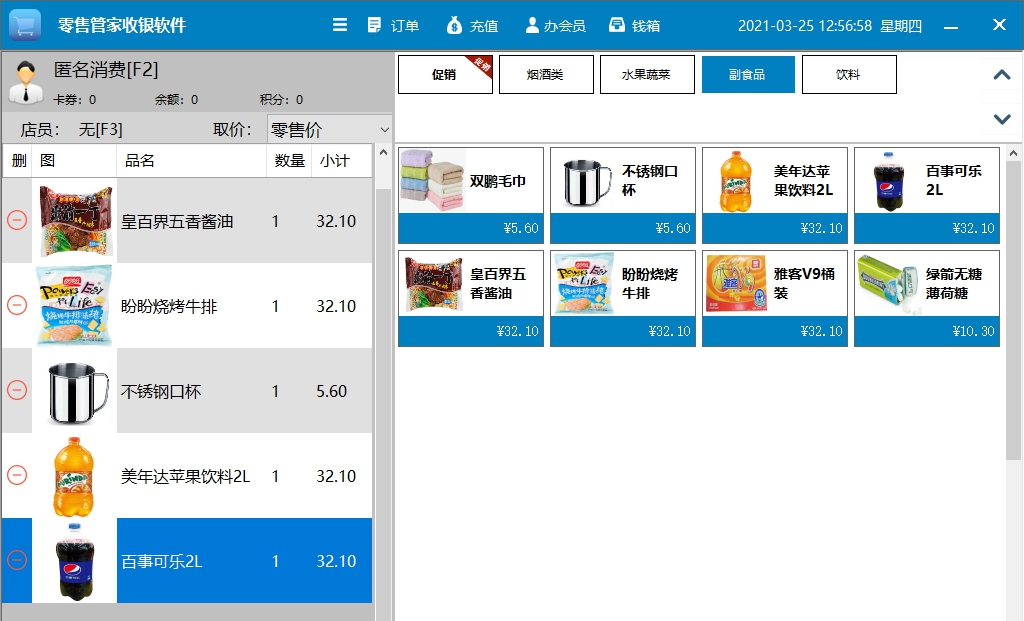Switch to the 水果蔬菜 category tab
The height and width of the screenshot is (621, 1024).
tap(646, 74)
